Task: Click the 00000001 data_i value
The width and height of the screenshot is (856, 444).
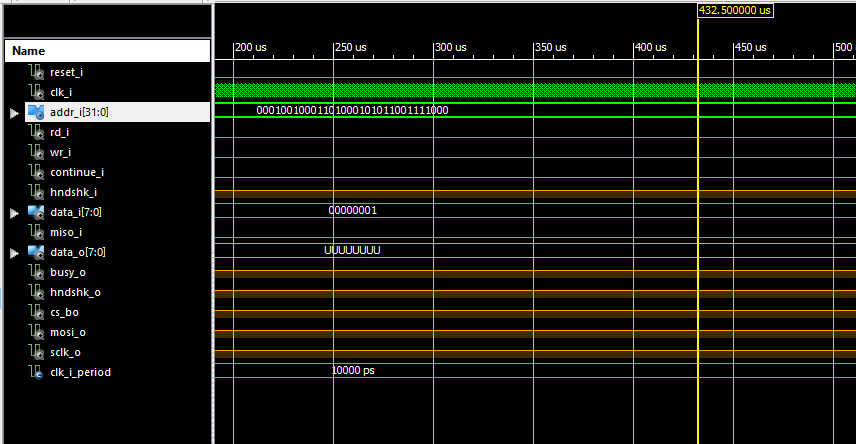Action: (353, 210)
